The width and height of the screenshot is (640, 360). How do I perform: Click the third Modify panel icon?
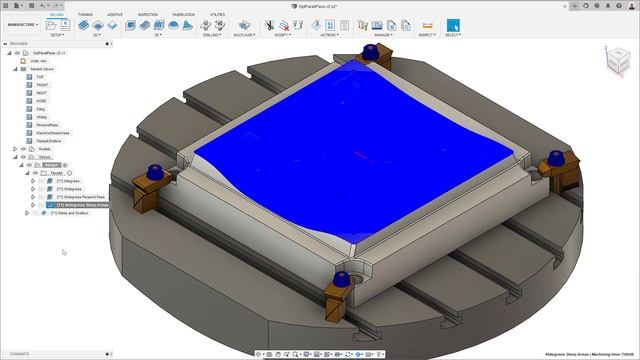coord(298,25)
